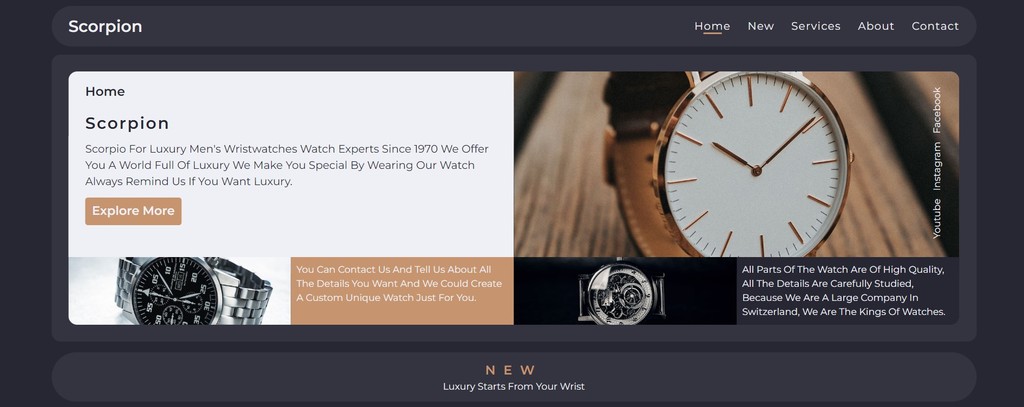Click the silver chronograph watch thumbnail

tap(180, 291)
